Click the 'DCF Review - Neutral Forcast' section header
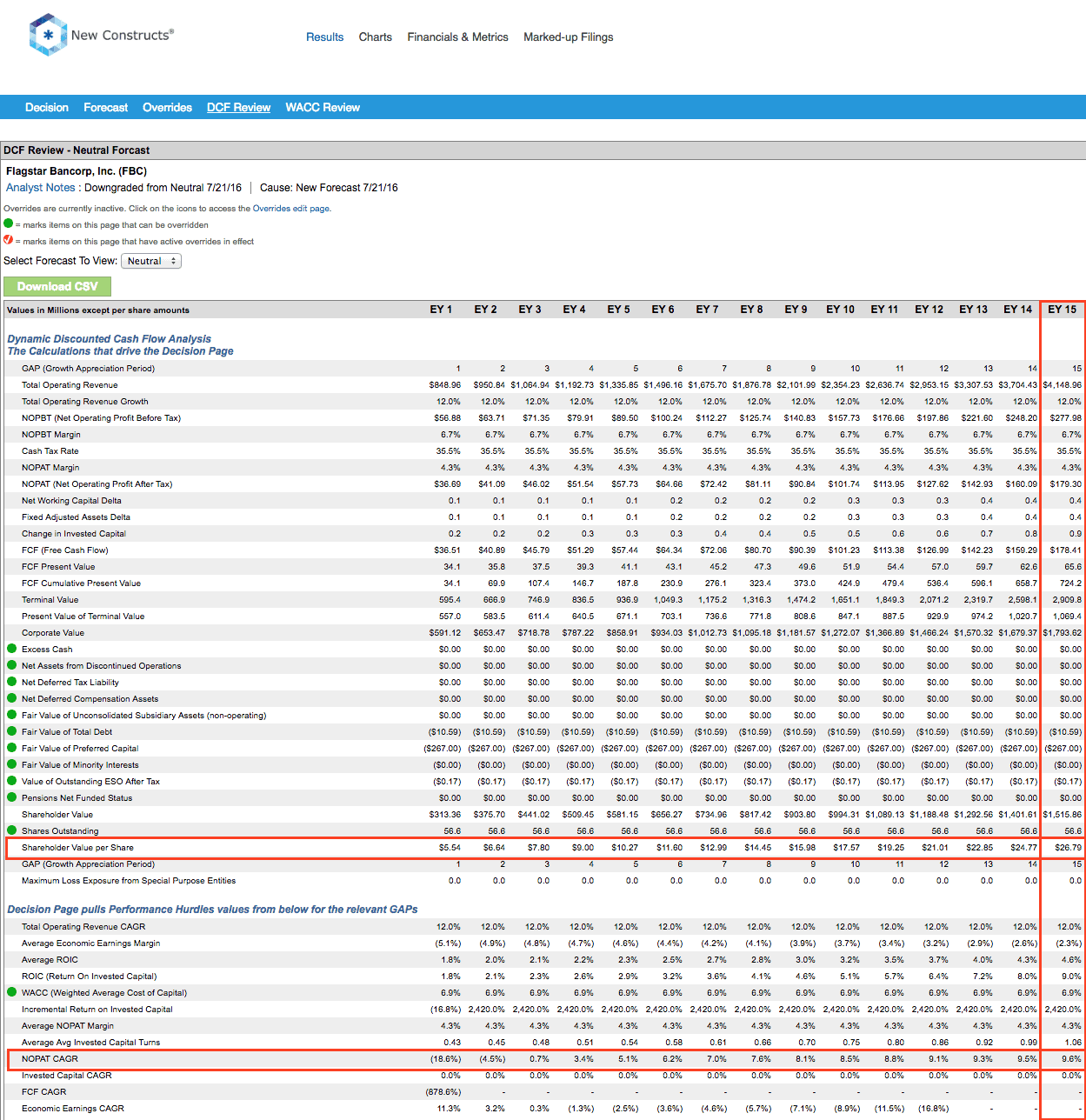Screen dimensions: 1086x1120 pos(77,150)
